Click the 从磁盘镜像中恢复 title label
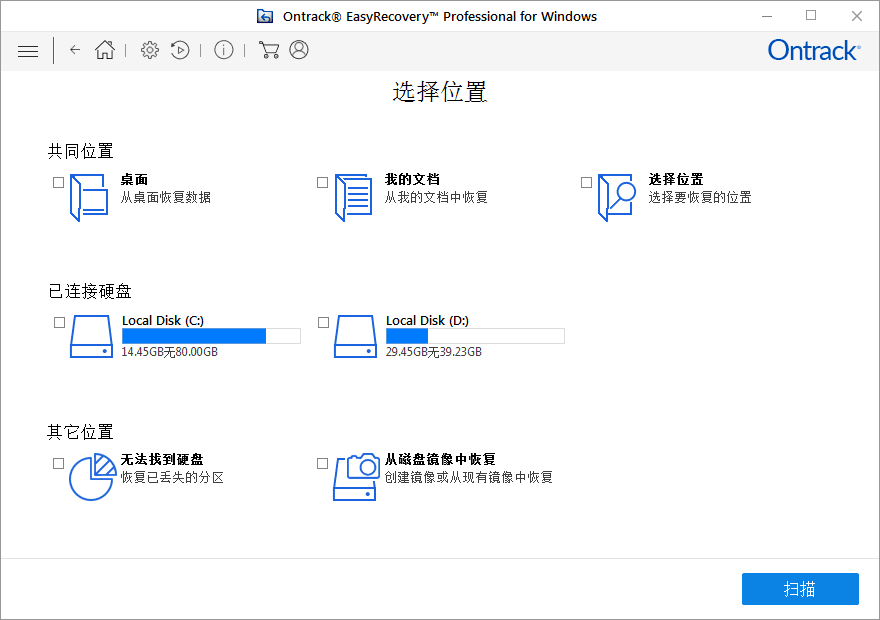Viewport: 880px width, 620px height. [440, 460]
